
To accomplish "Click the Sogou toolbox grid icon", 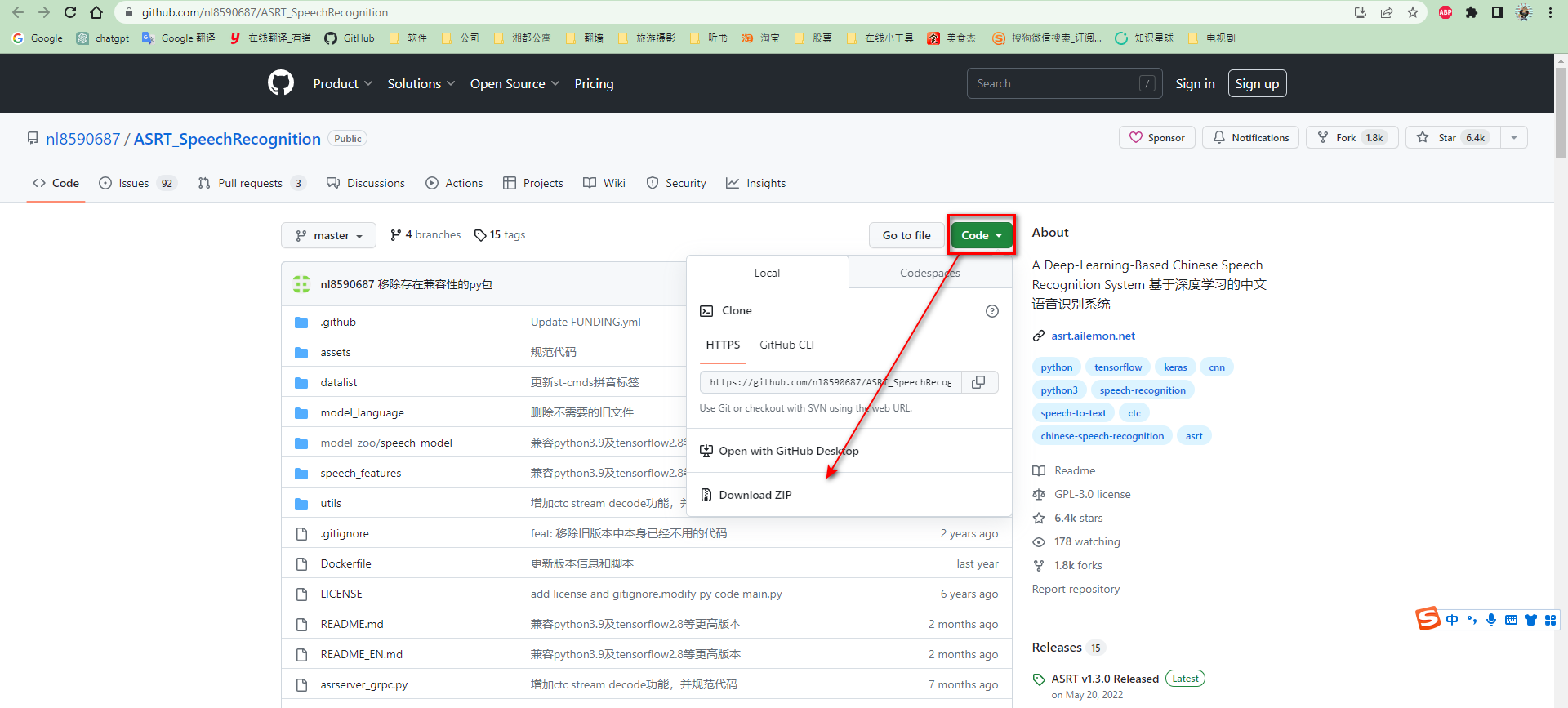I will tap(1550, 620).
